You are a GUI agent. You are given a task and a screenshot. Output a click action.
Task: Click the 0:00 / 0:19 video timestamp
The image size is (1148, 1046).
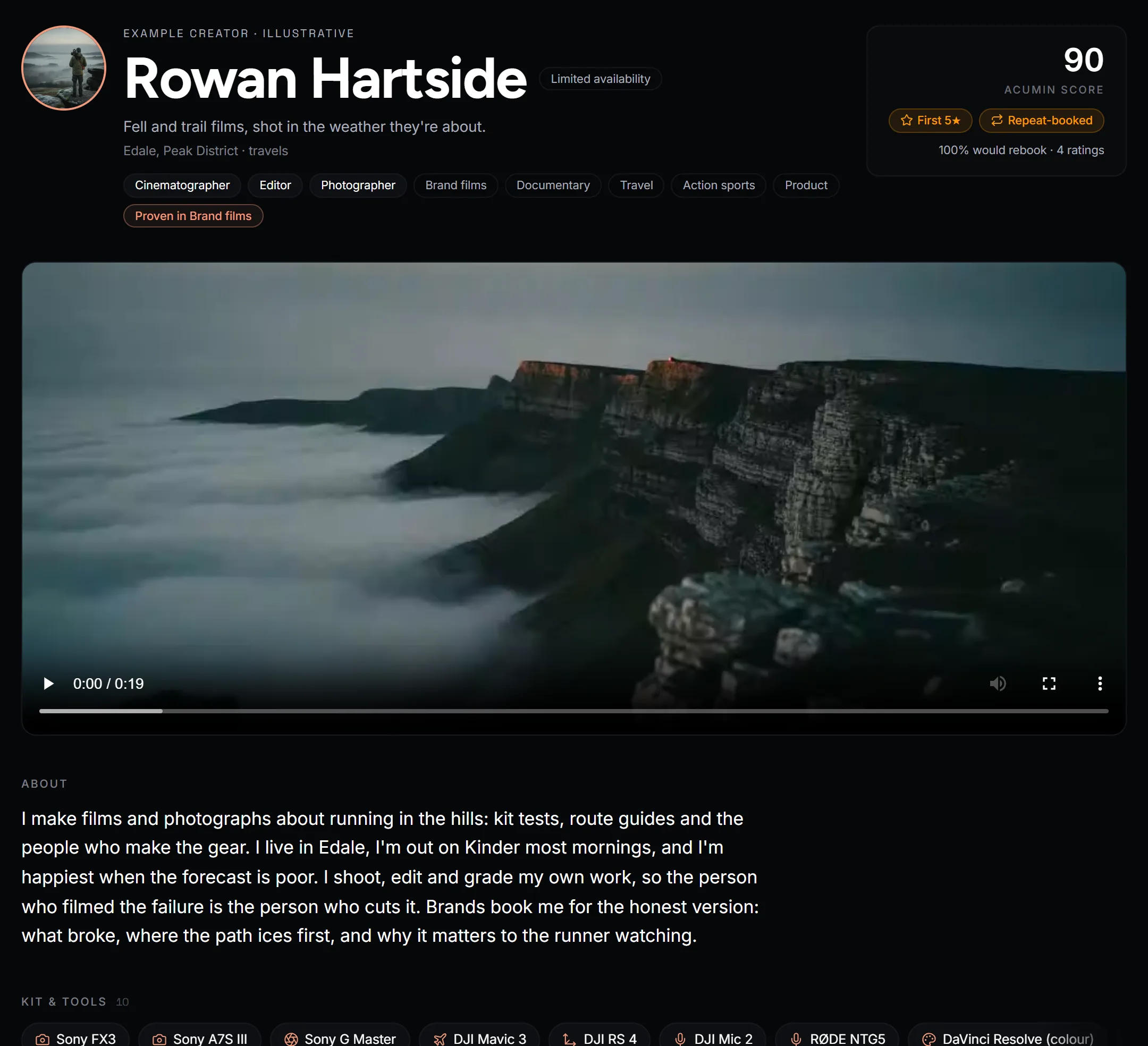click(108, 684)
